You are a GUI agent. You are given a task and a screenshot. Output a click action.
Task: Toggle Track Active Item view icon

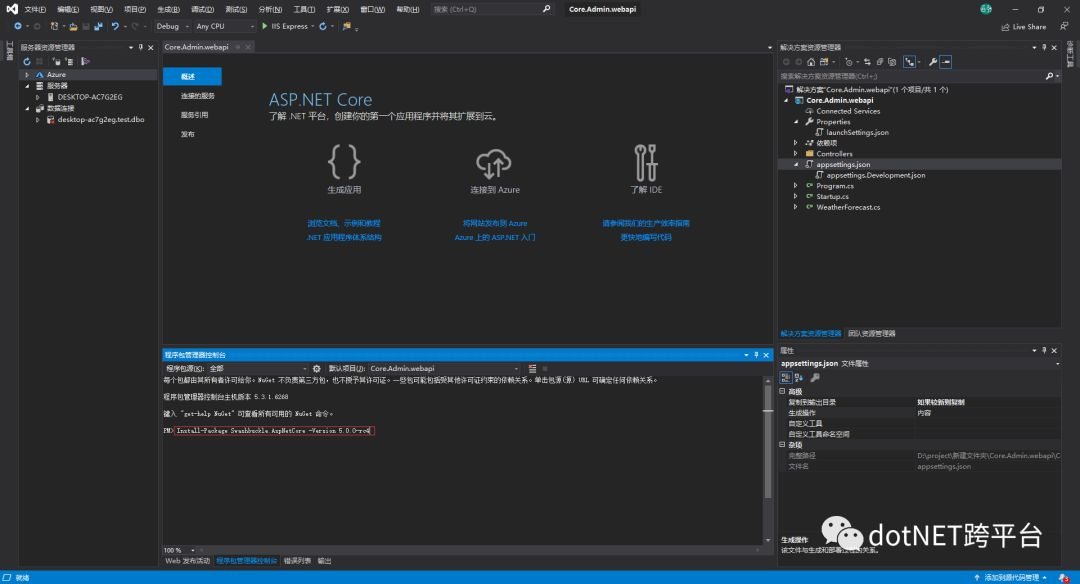(x=909, y=62)
